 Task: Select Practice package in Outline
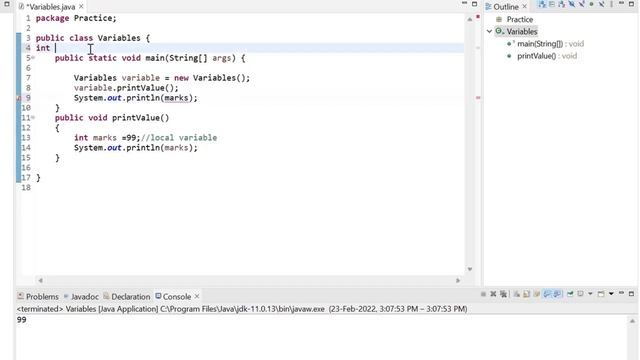519,19
